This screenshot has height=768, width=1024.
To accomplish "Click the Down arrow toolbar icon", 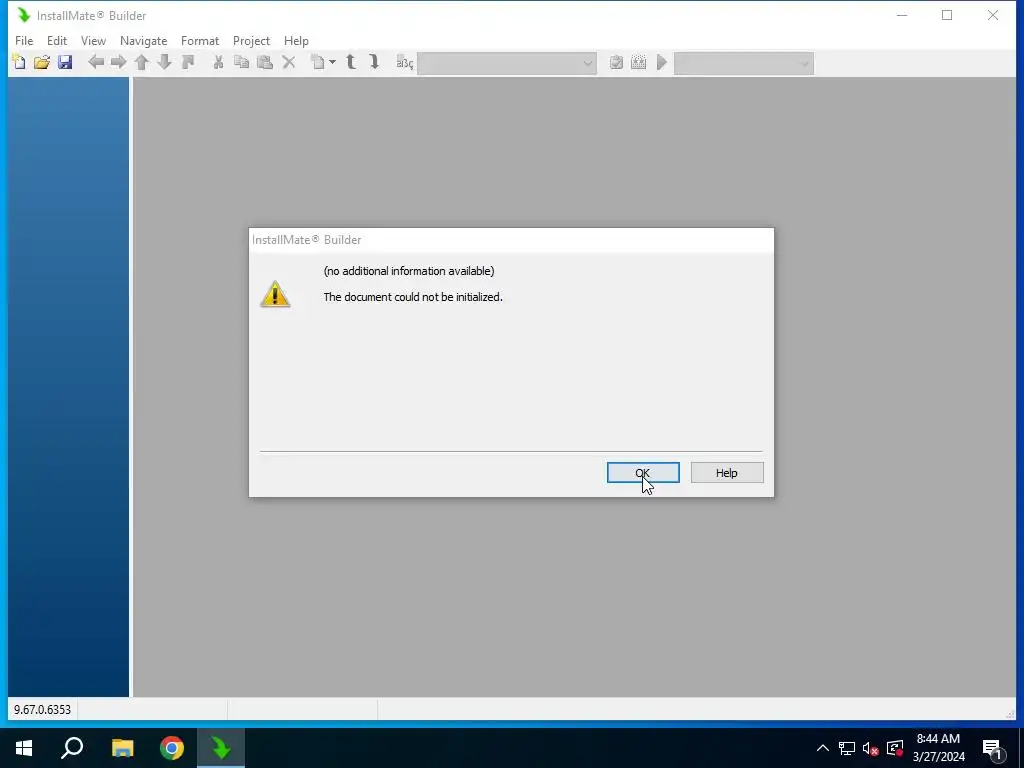I will point(165,63).
